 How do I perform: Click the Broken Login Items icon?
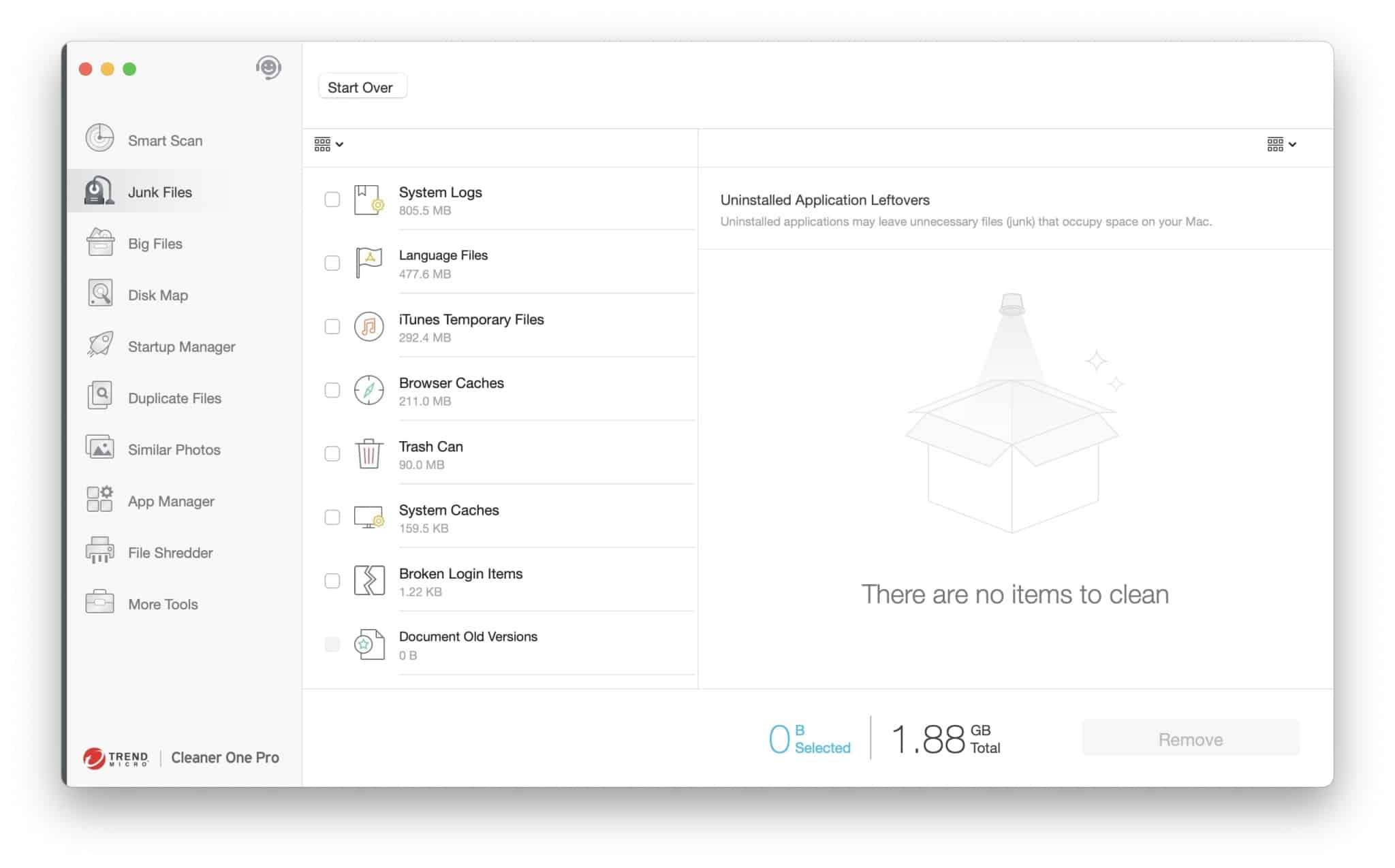[x=369, y=581]
